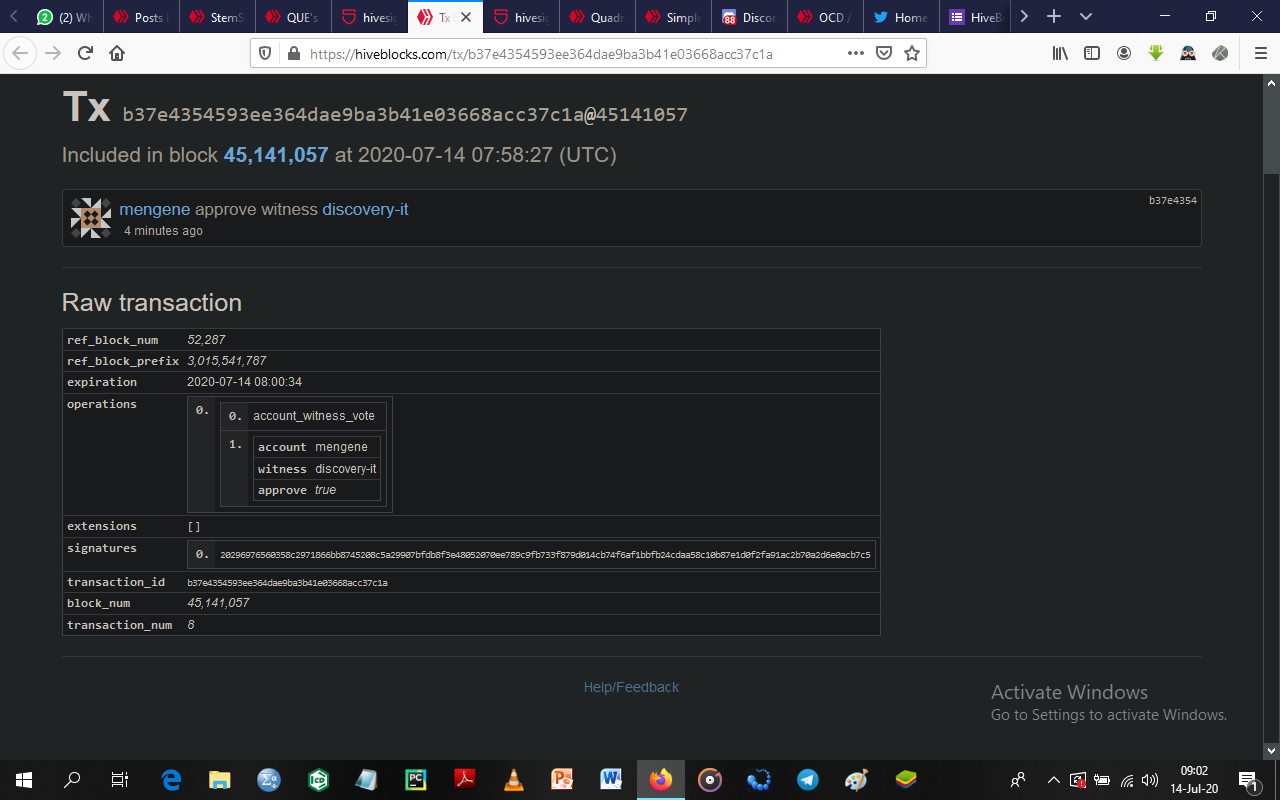Switch to the Quadr tab

[x=597, y=17]
